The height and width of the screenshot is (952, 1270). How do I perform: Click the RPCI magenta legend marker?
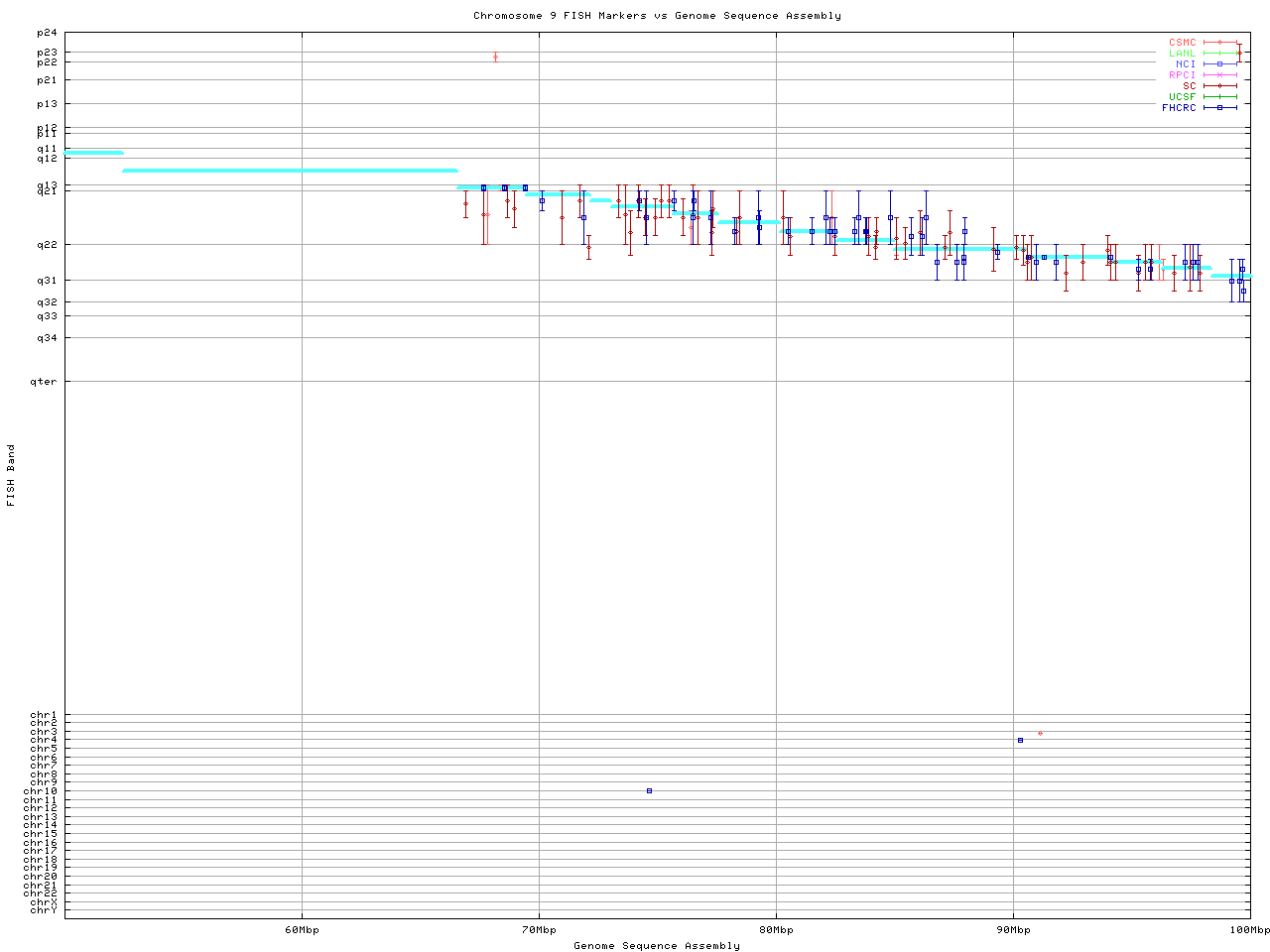pos(1219,75)
